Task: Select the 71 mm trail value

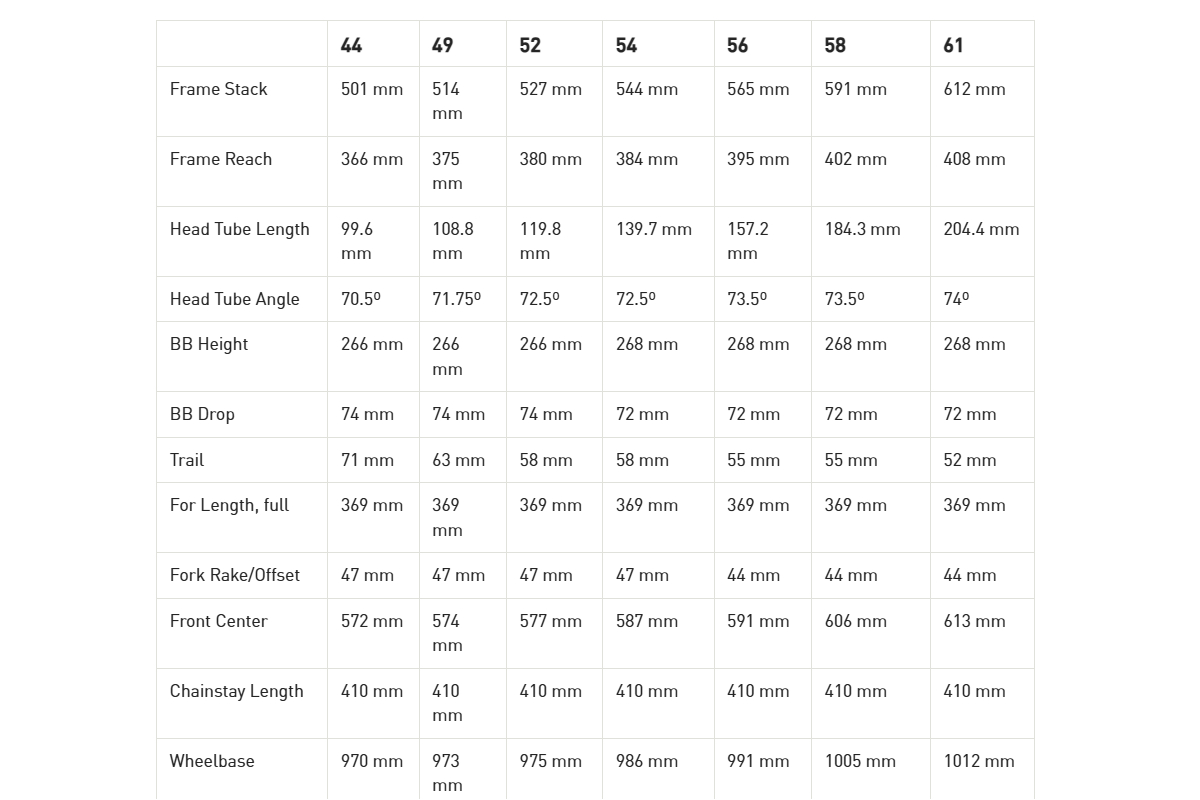Action: (367, 460)
